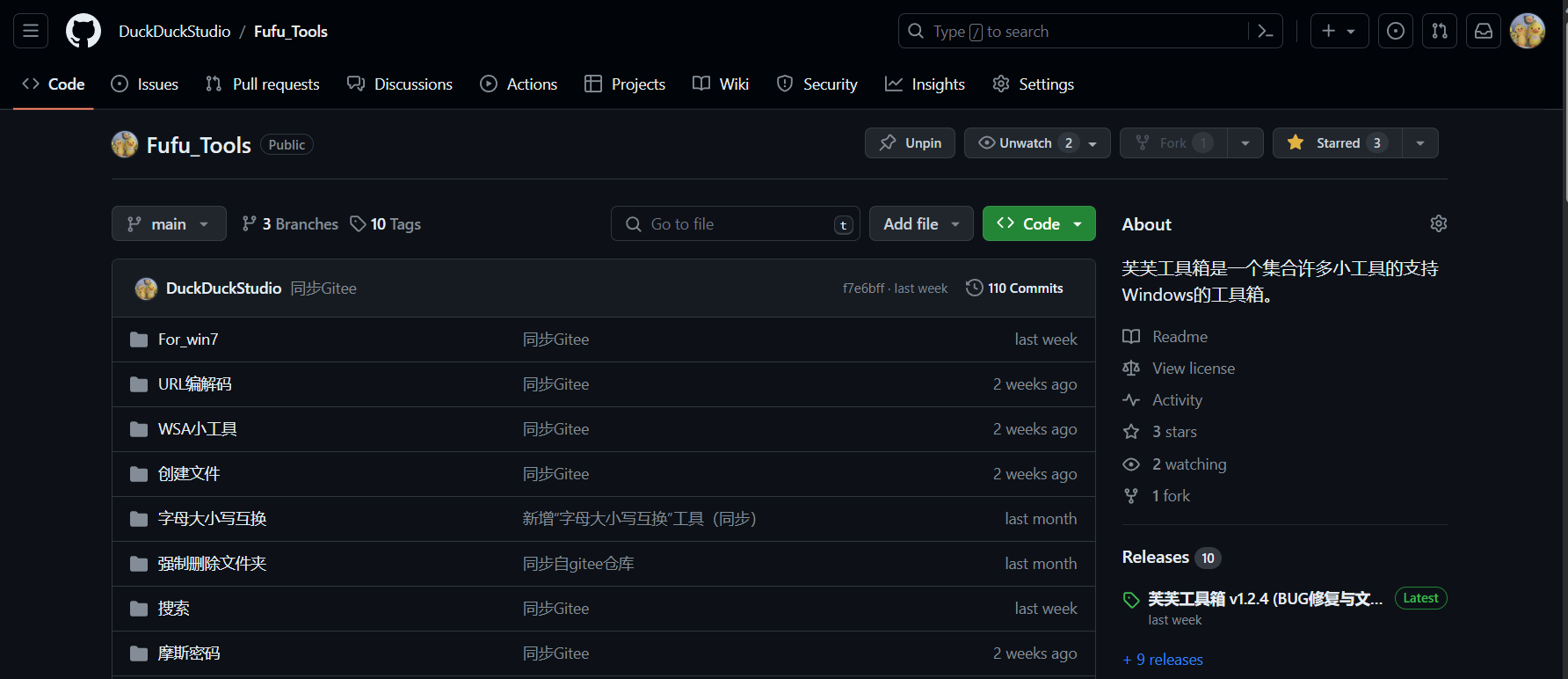
Task: Open the hamburger navigation menu
Action: [x=31, y=32]
